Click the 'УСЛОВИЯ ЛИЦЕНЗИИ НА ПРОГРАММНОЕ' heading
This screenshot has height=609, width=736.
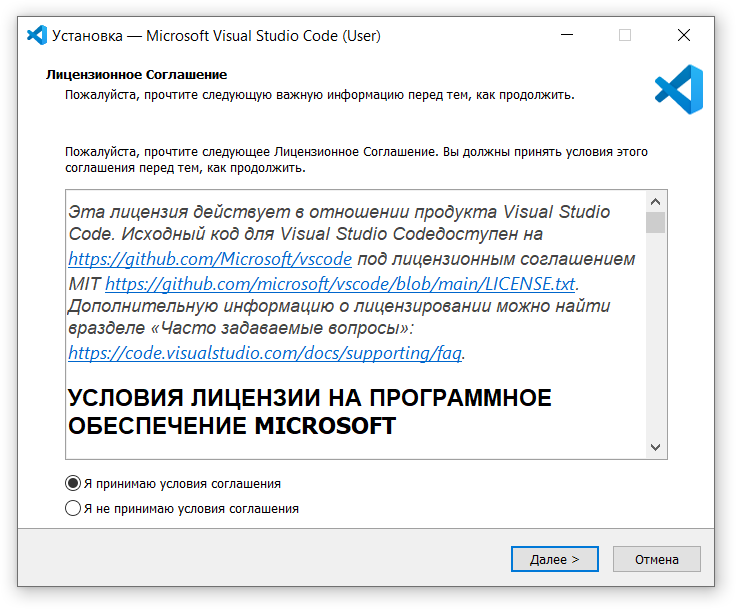310,397
